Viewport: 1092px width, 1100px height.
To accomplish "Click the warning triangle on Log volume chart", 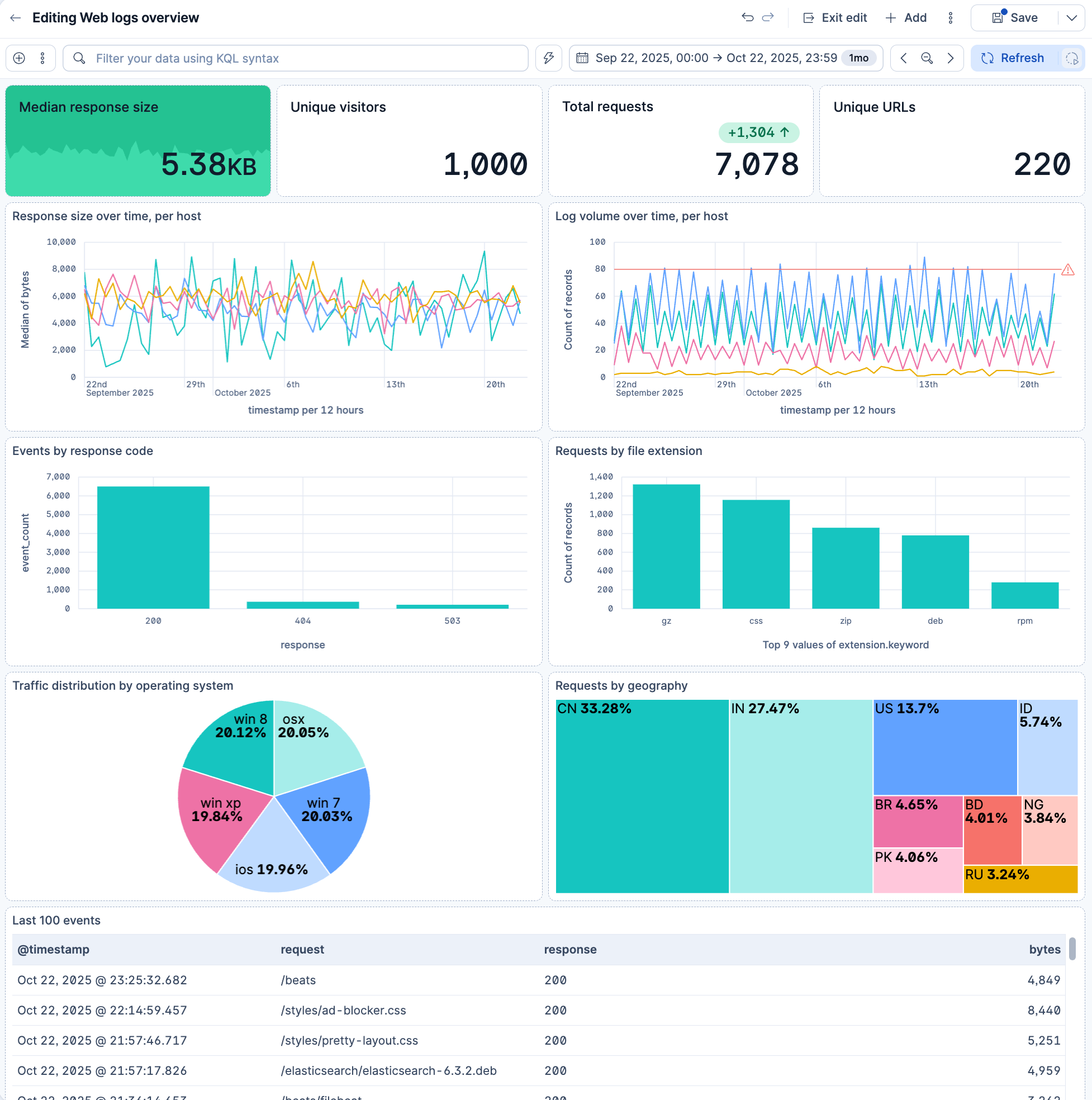I will point(1067,269).
